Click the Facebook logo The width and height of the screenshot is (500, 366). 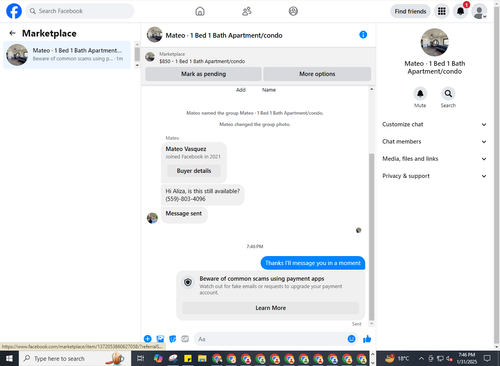point(14,11)
